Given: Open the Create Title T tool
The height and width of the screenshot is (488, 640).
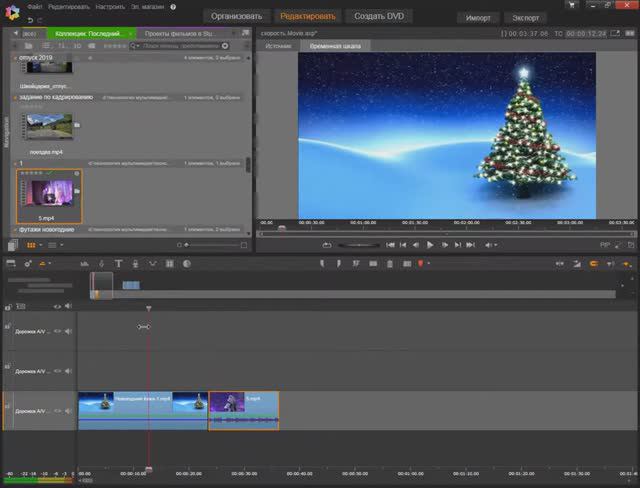Looking at the screenshot, I should pos(118,264).
